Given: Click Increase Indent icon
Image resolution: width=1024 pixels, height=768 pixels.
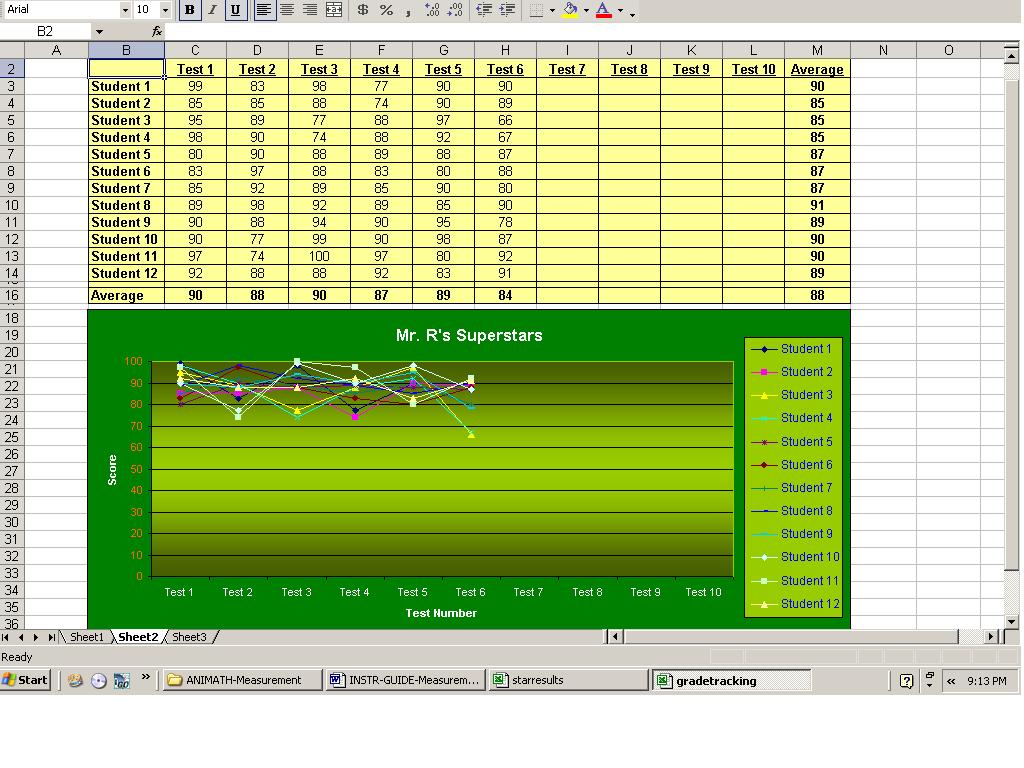Looking at the screenshot, I should tap(507, 10).
